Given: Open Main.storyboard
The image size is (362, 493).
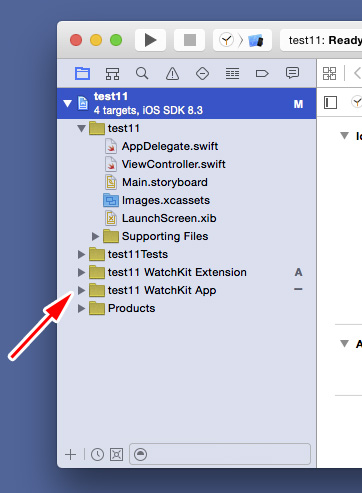Looking at the screenshot, I should click(165, 182).
